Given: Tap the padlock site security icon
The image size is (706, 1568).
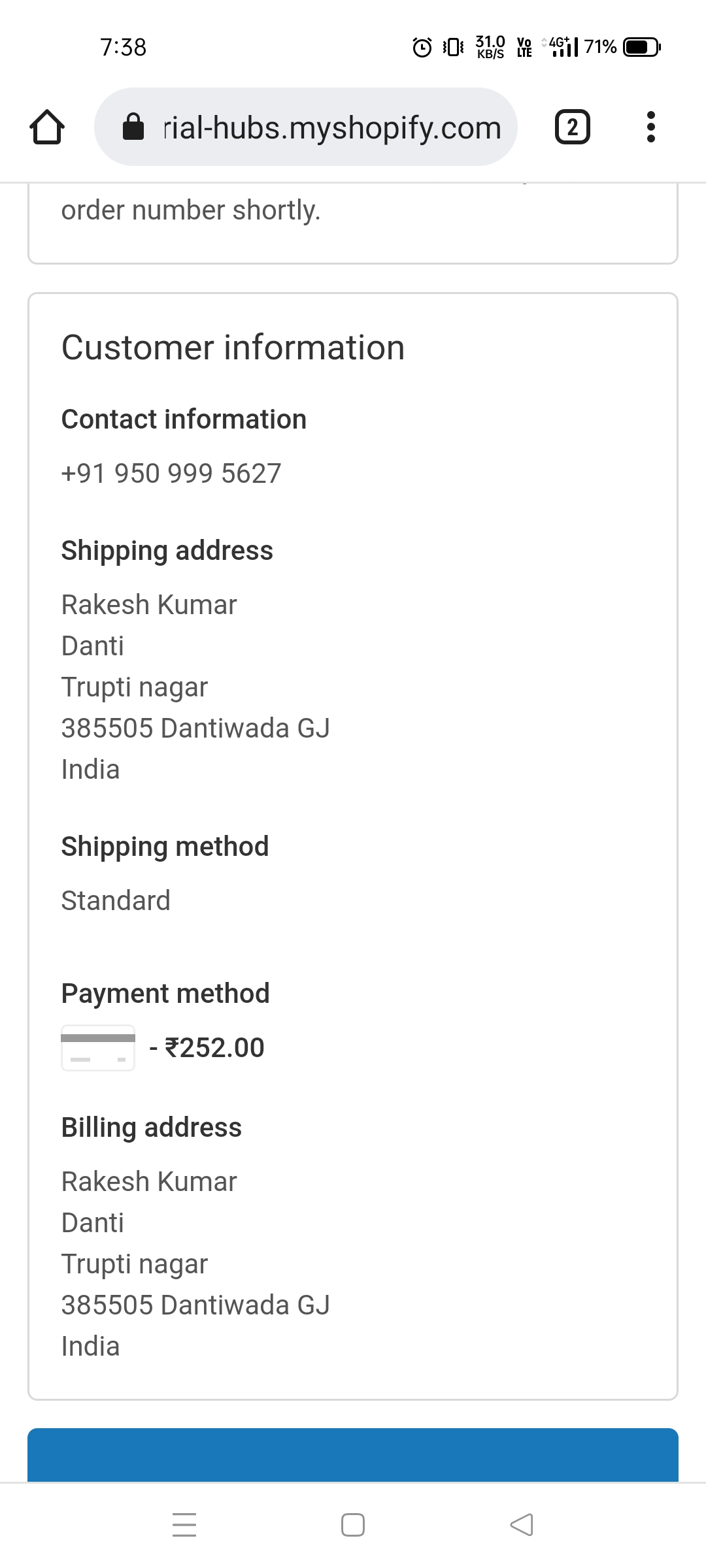Looking at the screenshot, I should (133, 127).
